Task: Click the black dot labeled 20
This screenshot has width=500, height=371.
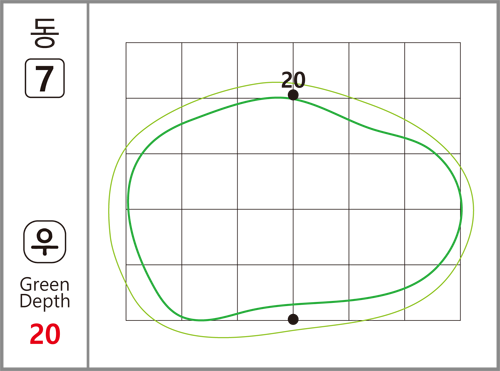Action: 293,95
